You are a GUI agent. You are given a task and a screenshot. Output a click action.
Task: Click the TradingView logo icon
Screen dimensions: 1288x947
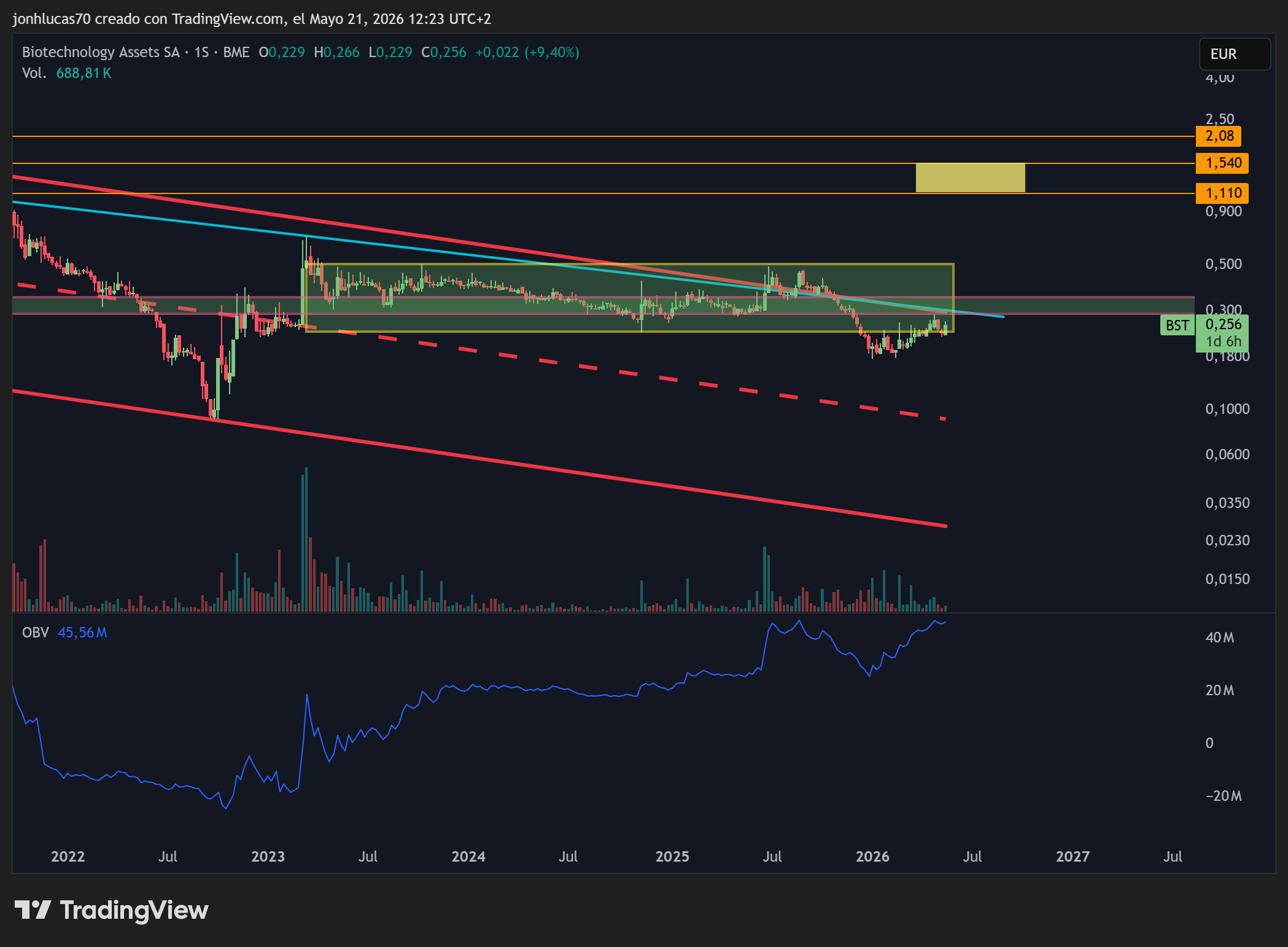pyautogui.click(x=33, y=910)
